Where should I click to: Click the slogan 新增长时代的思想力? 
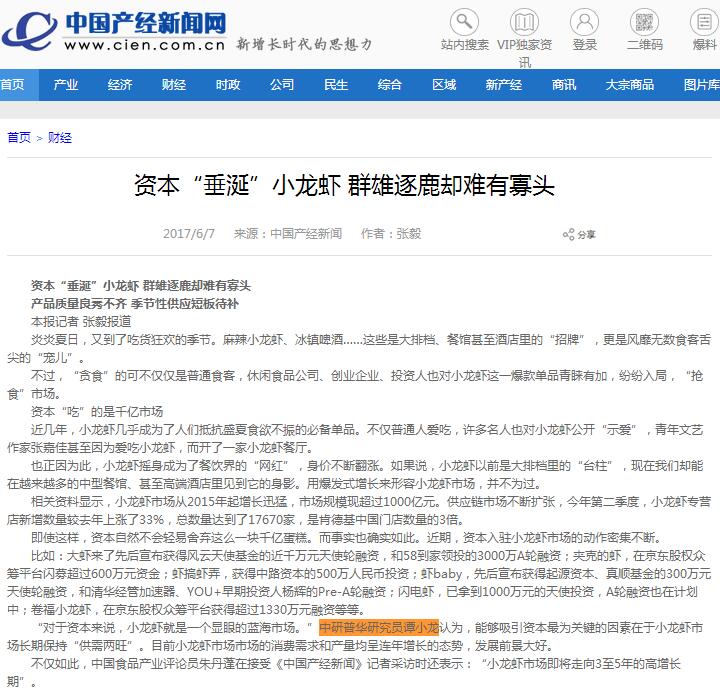click(x=304, y=45)
